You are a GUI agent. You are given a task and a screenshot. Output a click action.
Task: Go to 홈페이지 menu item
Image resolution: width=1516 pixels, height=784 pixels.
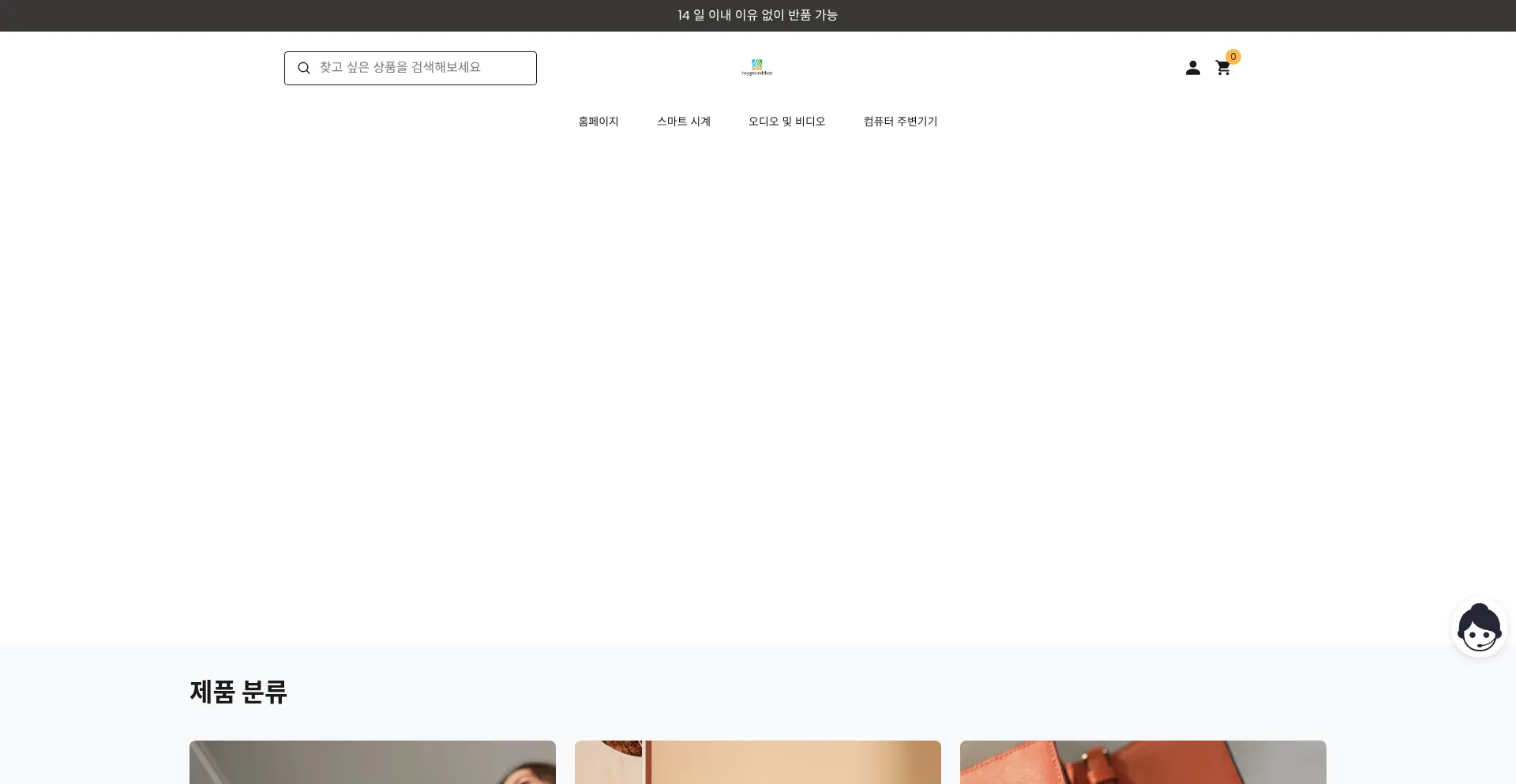[x=599, y=121]
